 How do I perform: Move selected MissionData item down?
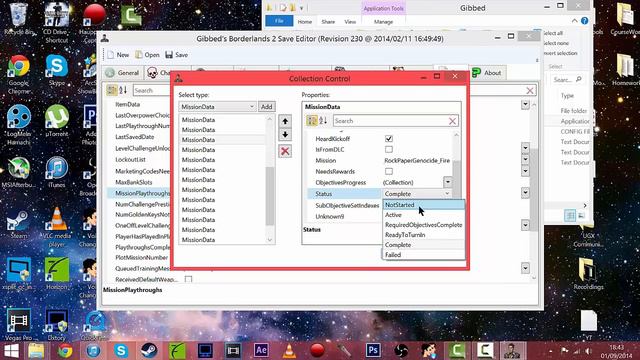click(x=285, y=135)
